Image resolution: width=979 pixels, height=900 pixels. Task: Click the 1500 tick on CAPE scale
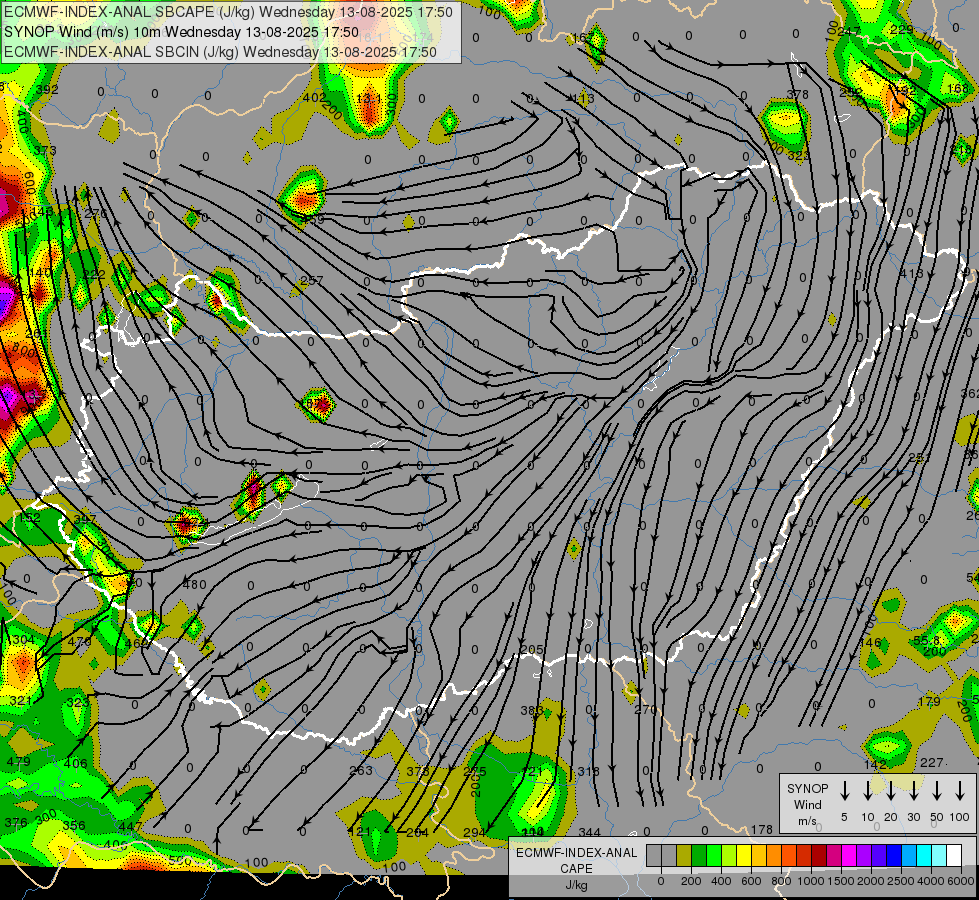841,881
